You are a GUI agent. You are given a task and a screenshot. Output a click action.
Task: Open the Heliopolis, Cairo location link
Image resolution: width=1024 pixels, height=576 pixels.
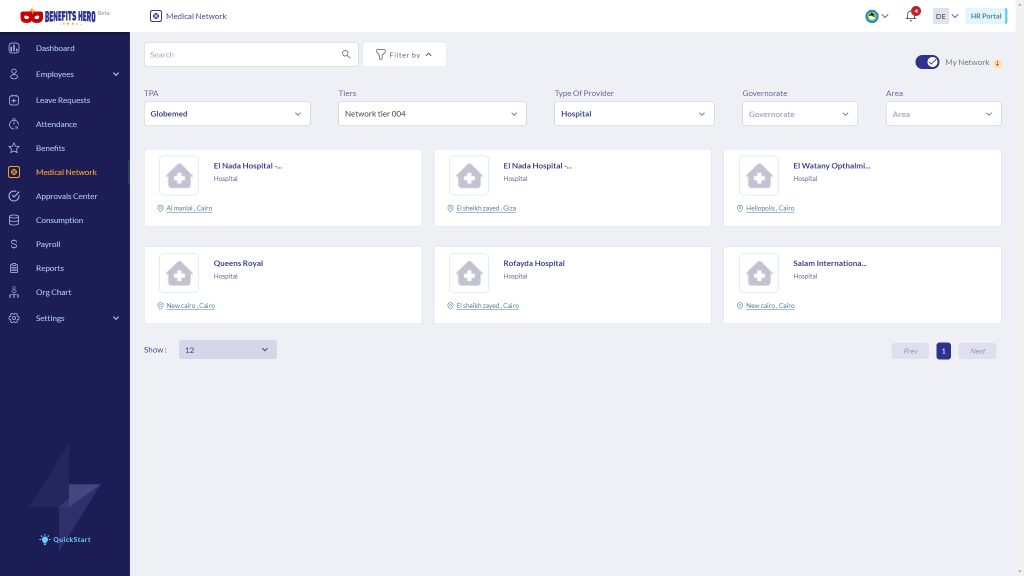[770, 208]
